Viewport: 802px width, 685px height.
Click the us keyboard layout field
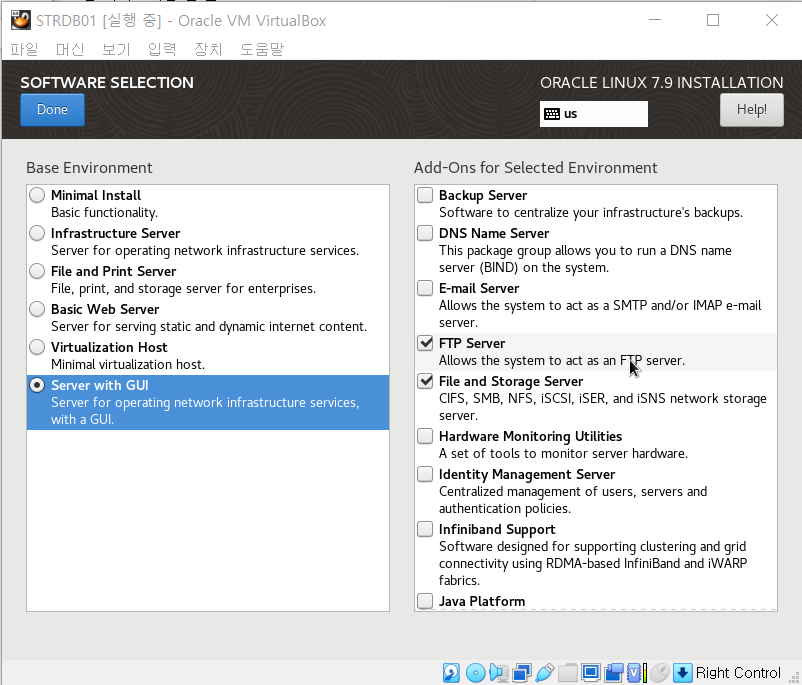point(593,114)
